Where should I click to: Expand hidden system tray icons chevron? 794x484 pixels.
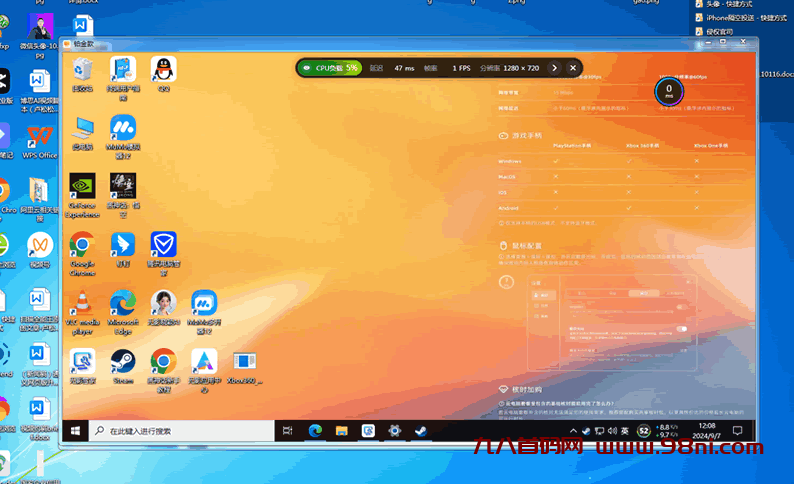click(x=574, y=431)
